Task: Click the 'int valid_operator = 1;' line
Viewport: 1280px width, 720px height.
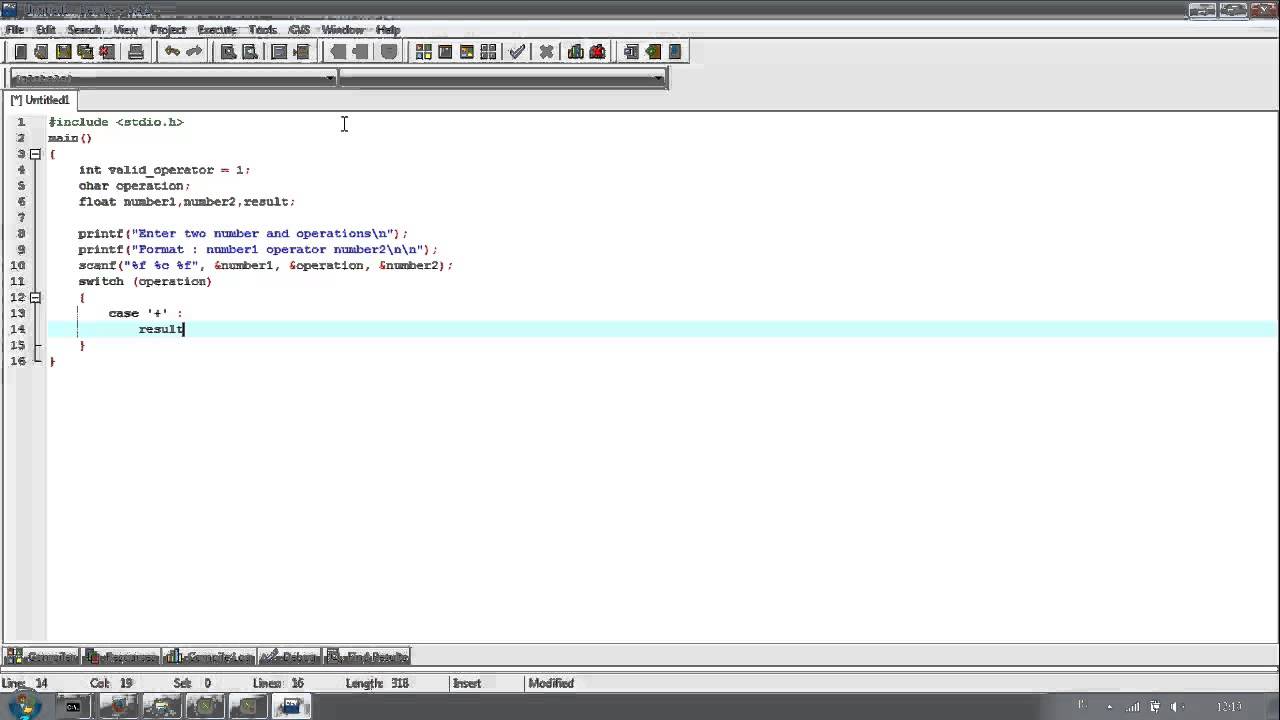Action: pos(164,170)
